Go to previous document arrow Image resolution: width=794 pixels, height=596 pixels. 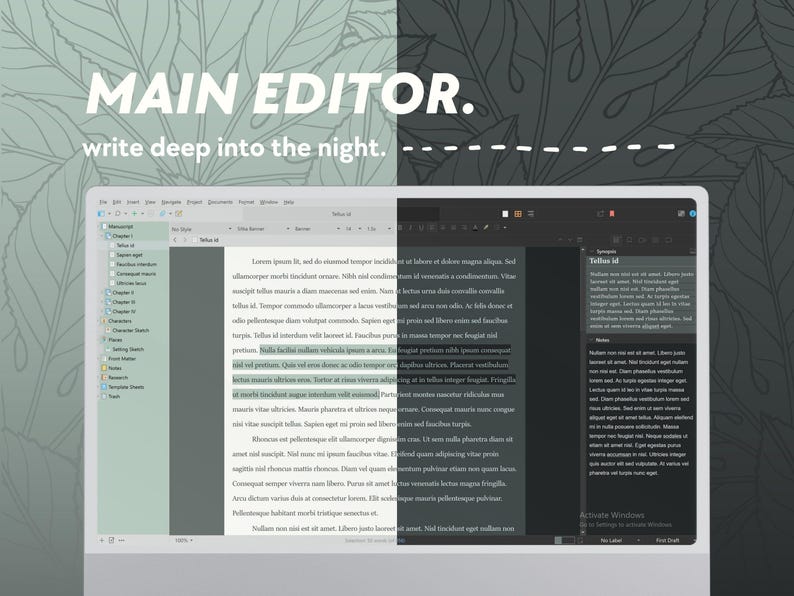(x=561, y=240)
